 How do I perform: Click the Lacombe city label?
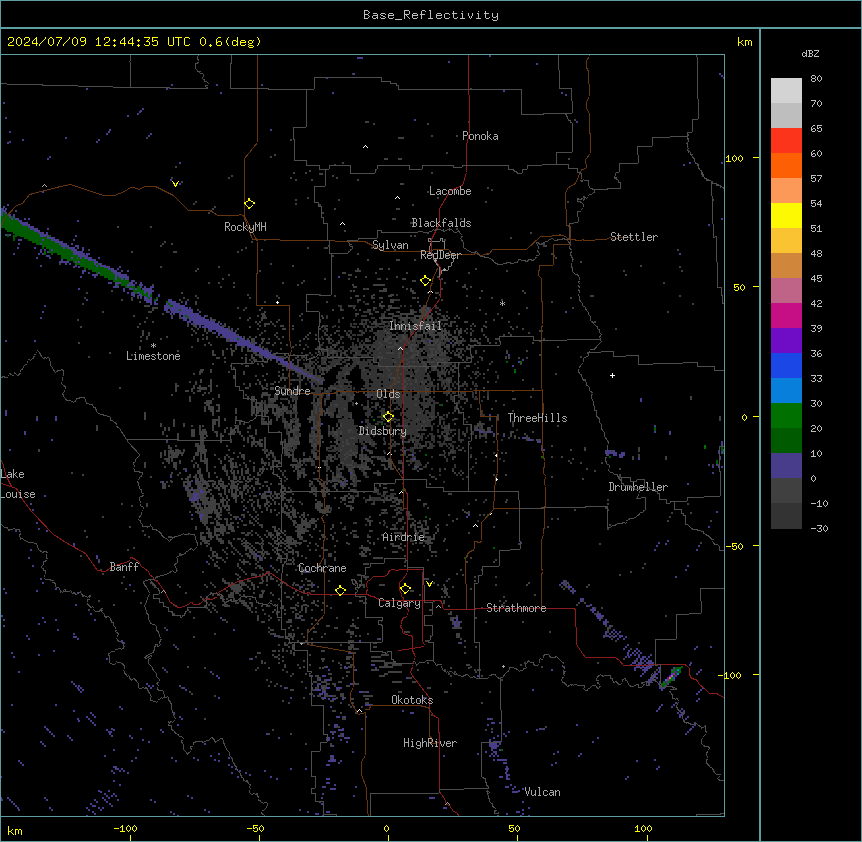(x=450, y=191)
